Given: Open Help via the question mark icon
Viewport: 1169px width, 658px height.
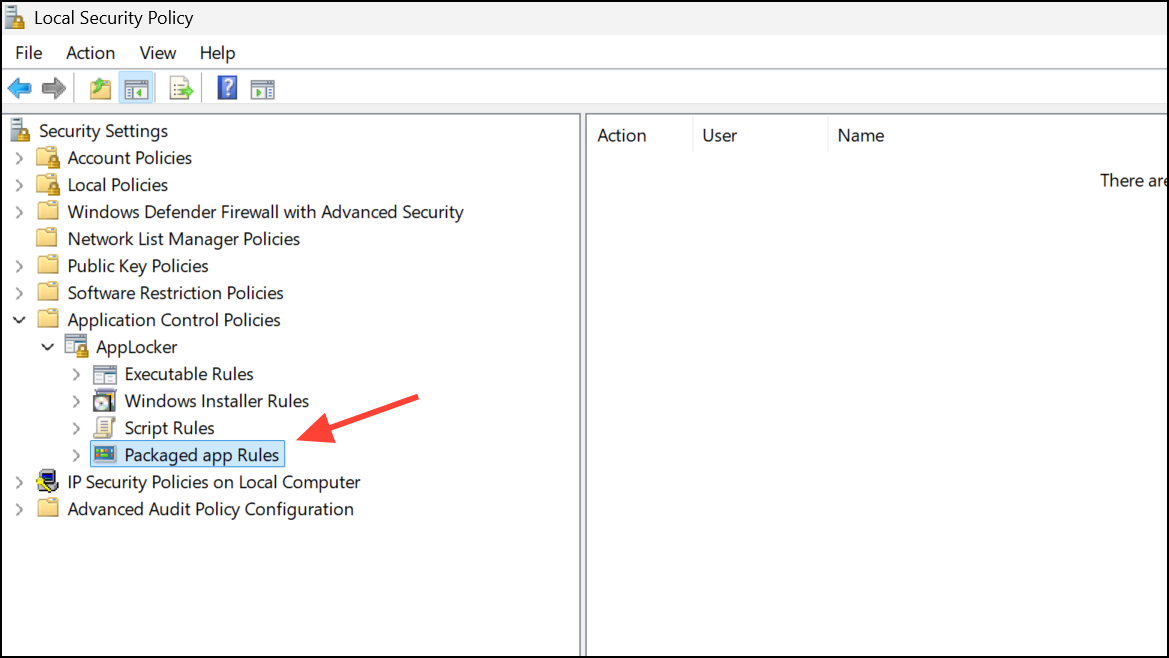Looking at the screenshot, I should tap(227, 89).
